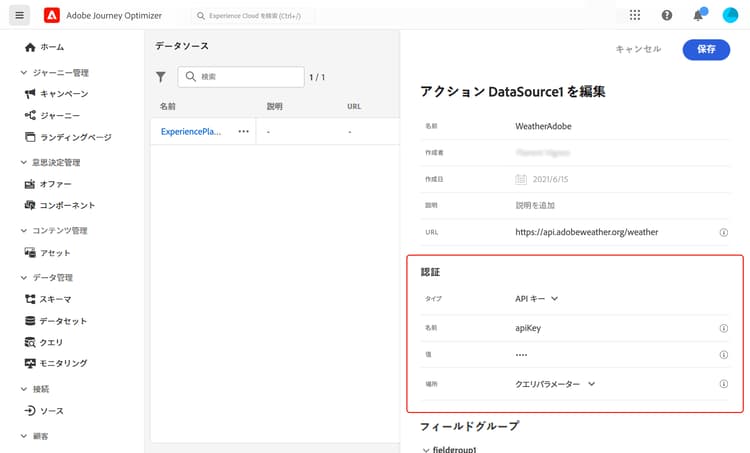Click the calendar icon next to 2021/6/15
The image size is (750, 453).
click(x=521, y=179)
